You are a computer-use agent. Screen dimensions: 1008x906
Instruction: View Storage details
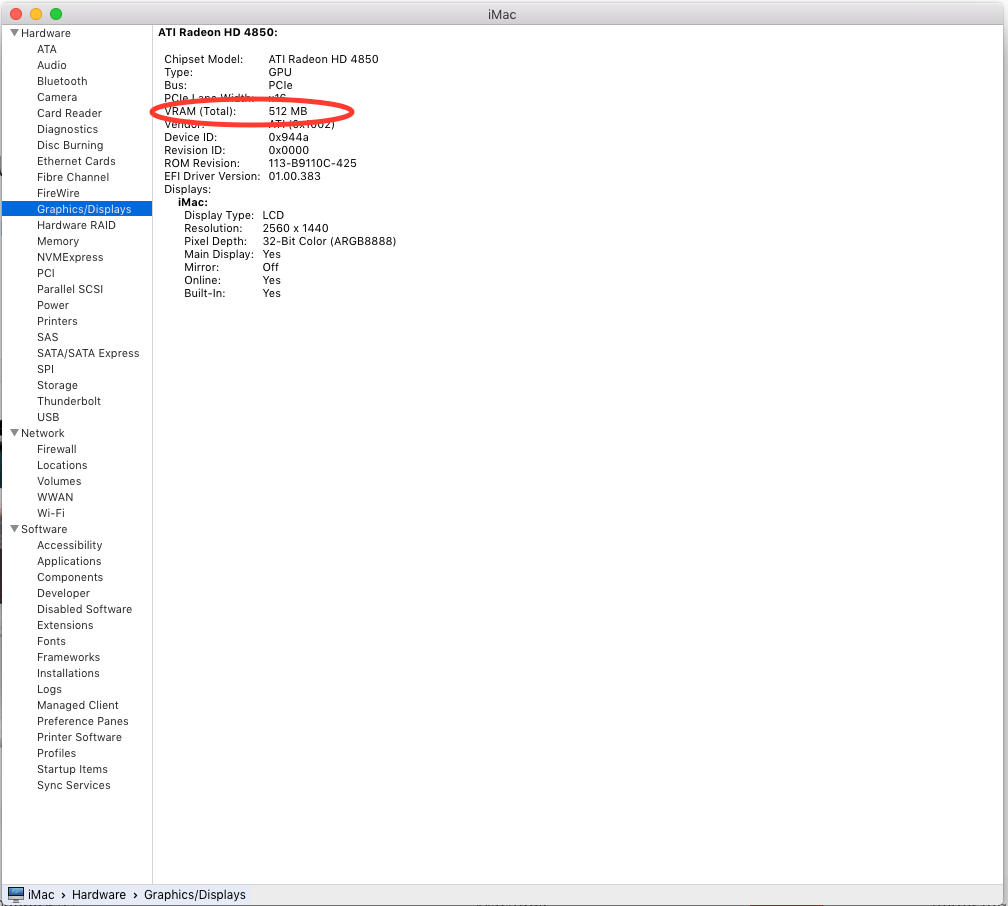point(57,385)
